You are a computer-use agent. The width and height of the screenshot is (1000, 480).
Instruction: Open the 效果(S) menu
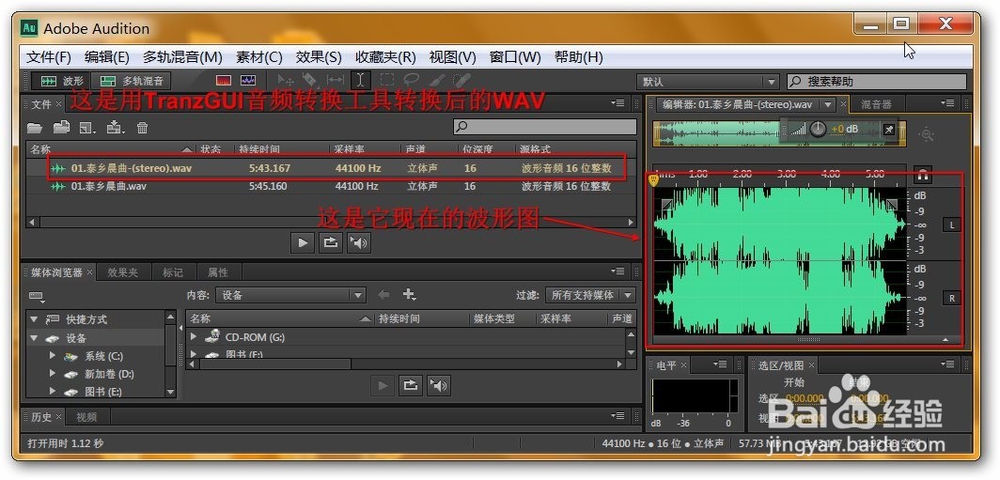tap(318, 57)
